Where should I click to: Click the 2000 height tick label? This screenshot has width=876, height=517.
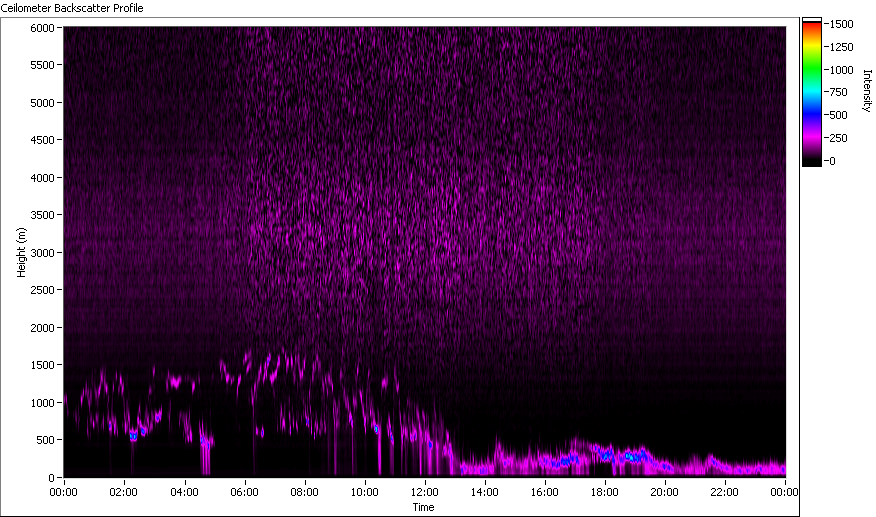(42, 328)
